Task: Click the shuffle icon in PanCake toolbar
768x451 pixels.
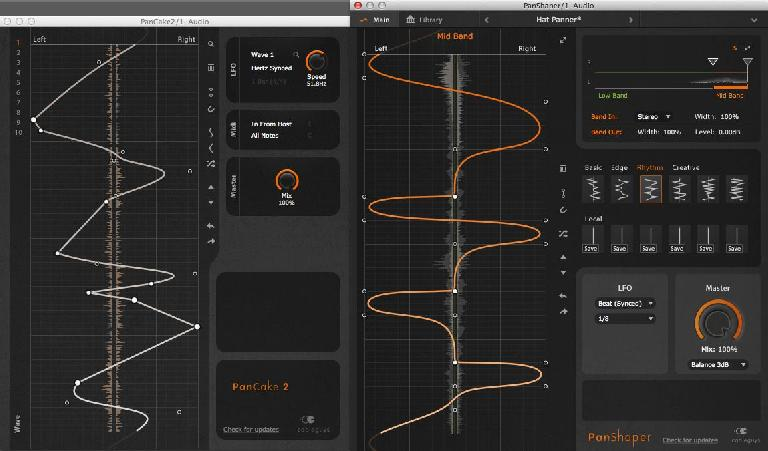Action: coord(211,164)
